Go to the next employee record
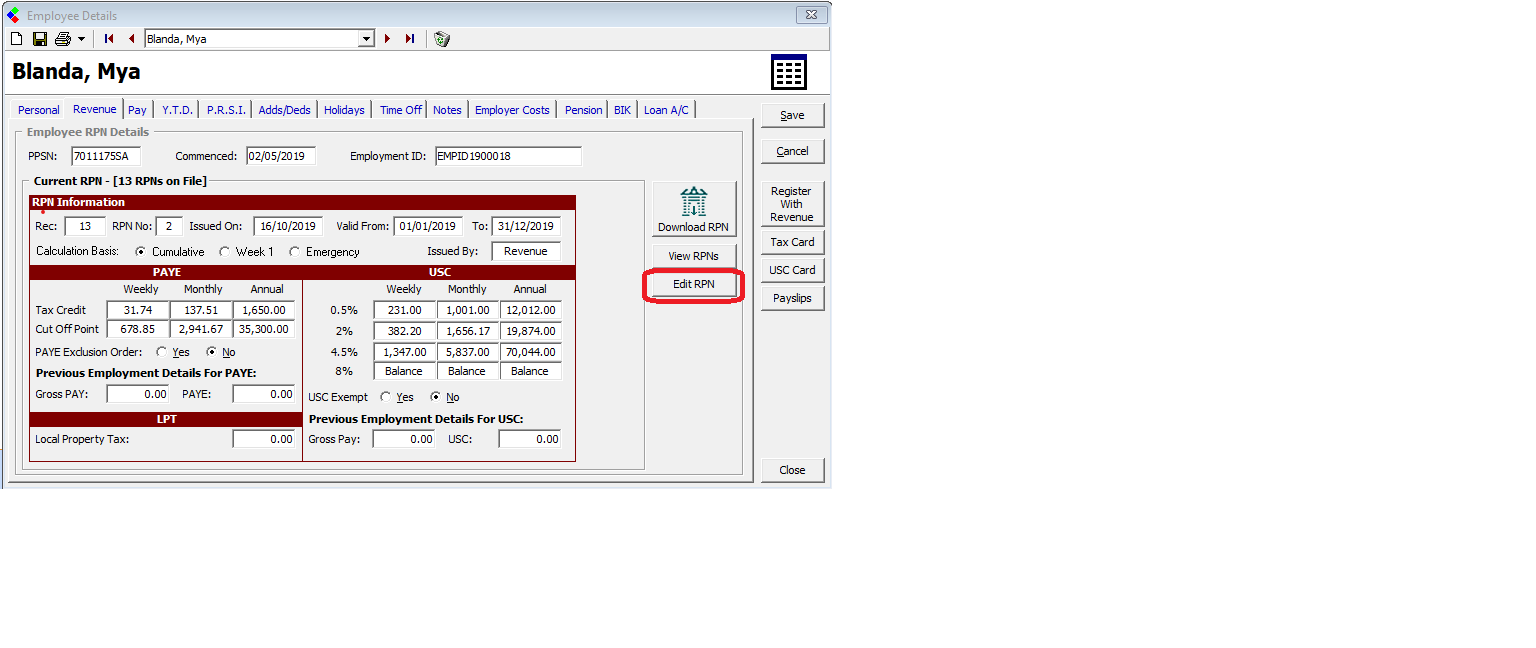Screen dimensions: 1536x648 tap(387, 39)
